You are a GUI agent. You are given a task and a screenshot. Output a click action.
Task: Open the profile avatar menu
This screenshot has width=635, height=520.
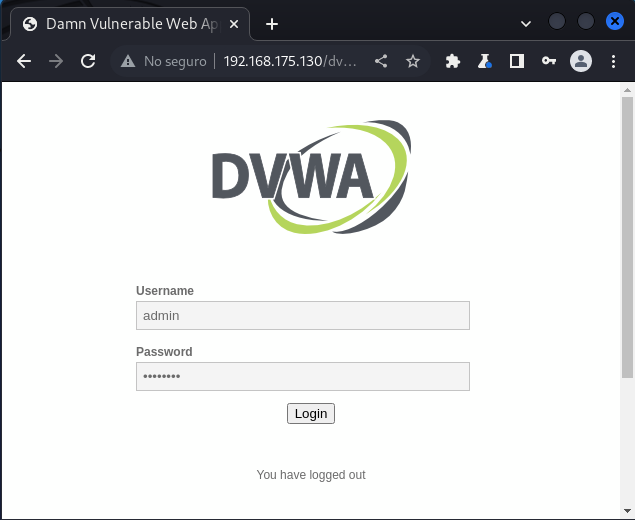pyautogui.click(x=581, y=61)
